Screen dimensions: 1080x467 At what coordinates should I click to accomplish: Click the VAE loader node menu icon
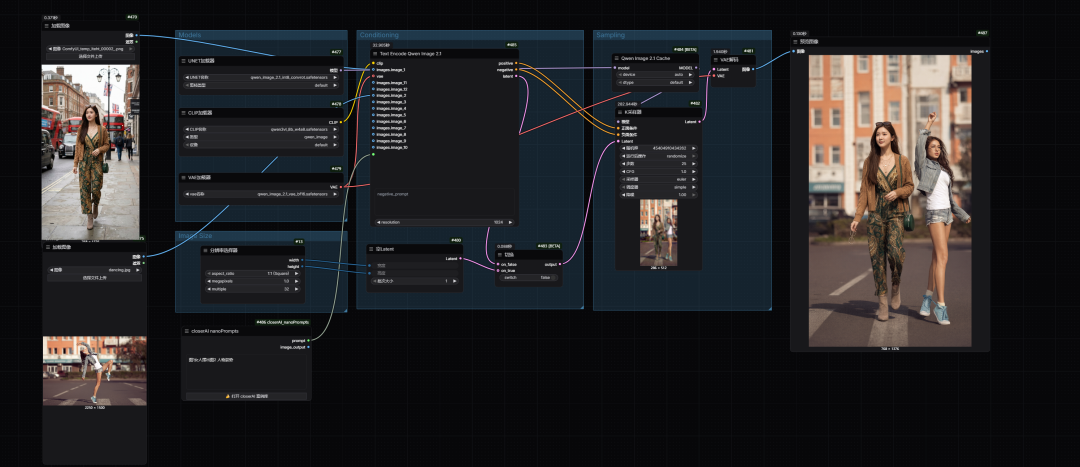(x=184, y=177)
